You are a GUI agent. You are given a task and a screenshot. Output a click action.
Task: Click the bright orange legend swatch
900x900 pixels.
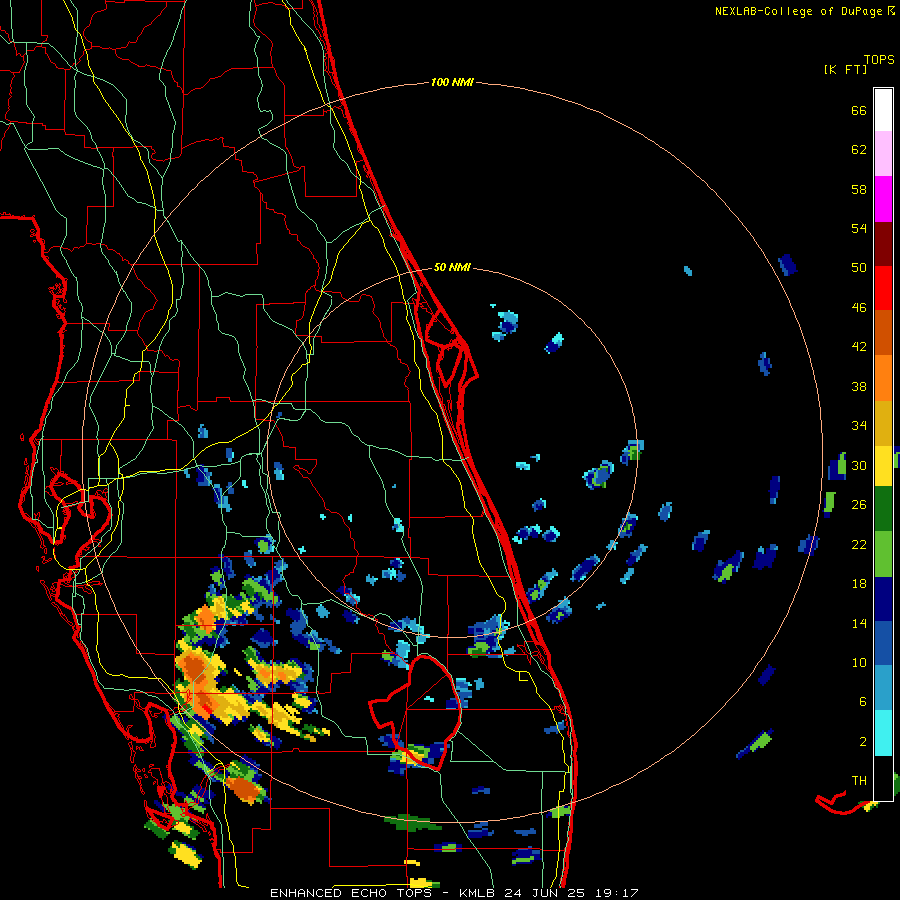[x=883, y=378]
